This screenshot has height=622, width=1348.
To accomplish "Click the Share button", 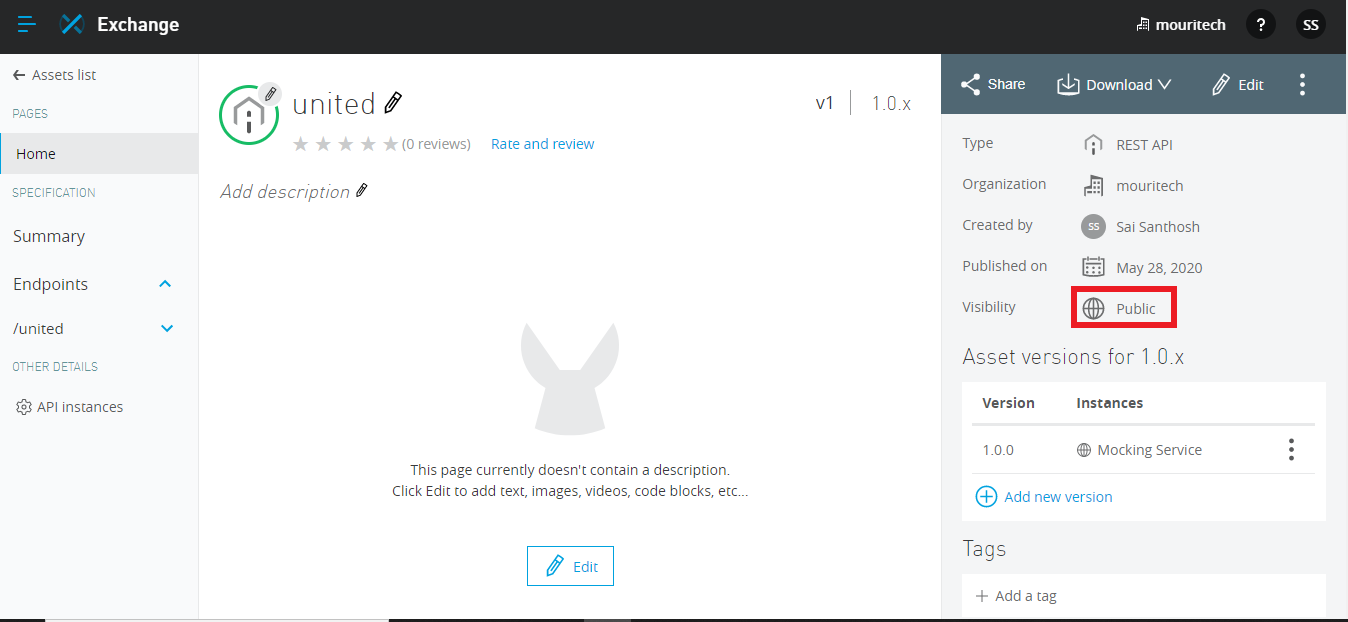I will coord(992,85).
